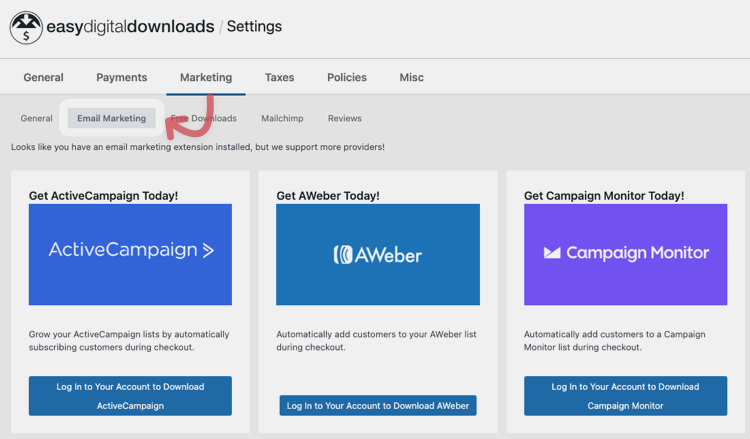This screenshot has width=750, height=439.
Task: Click the "Looks like you have an email marketing extension" notice
Action: tap(198, 147)
